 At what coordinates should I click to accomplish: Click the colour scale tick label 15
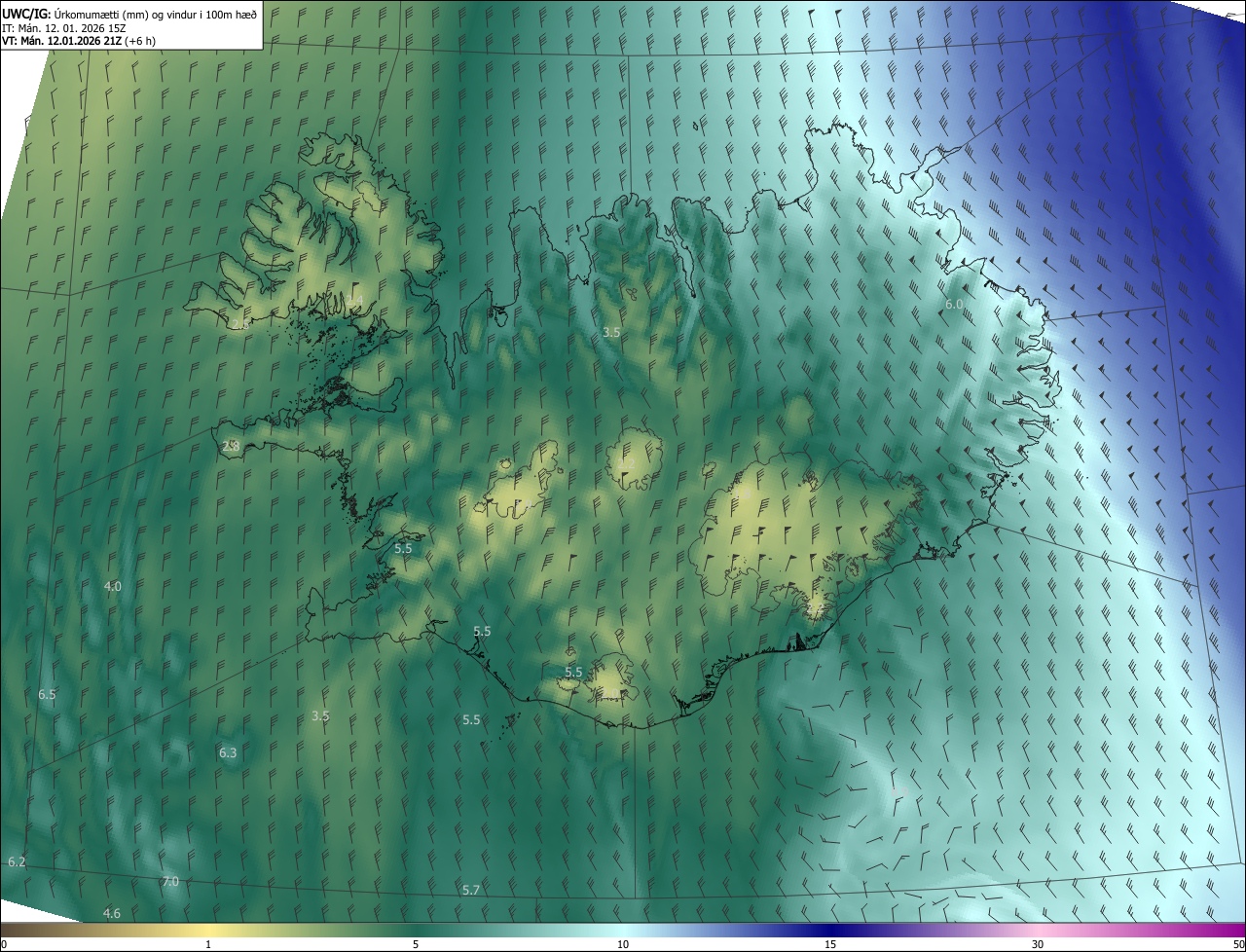[830, 944]
